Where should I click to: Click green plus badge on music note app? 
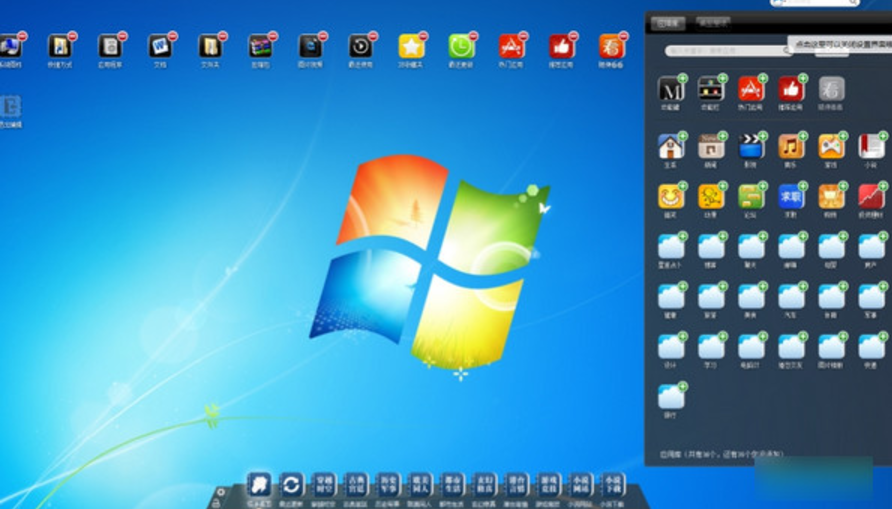click(x=802, y=136)
